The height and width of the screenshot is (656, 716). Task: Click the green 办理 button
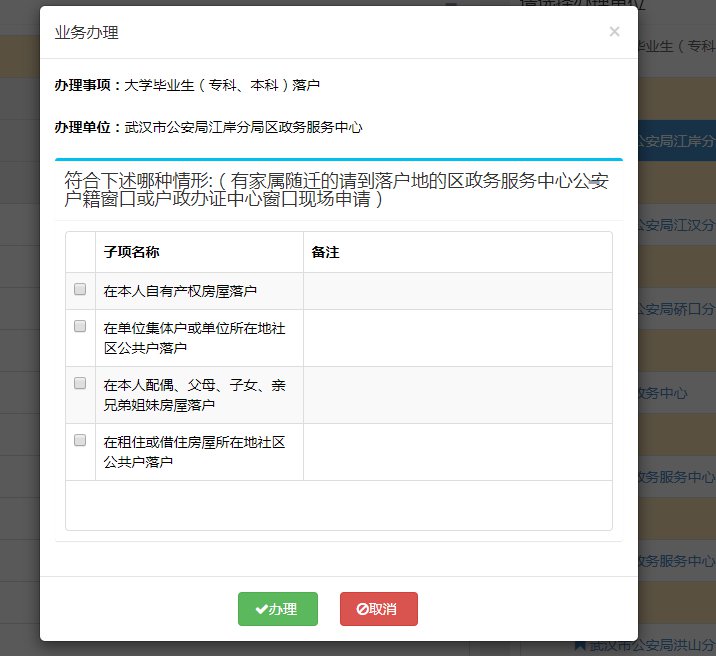[278, 609]
